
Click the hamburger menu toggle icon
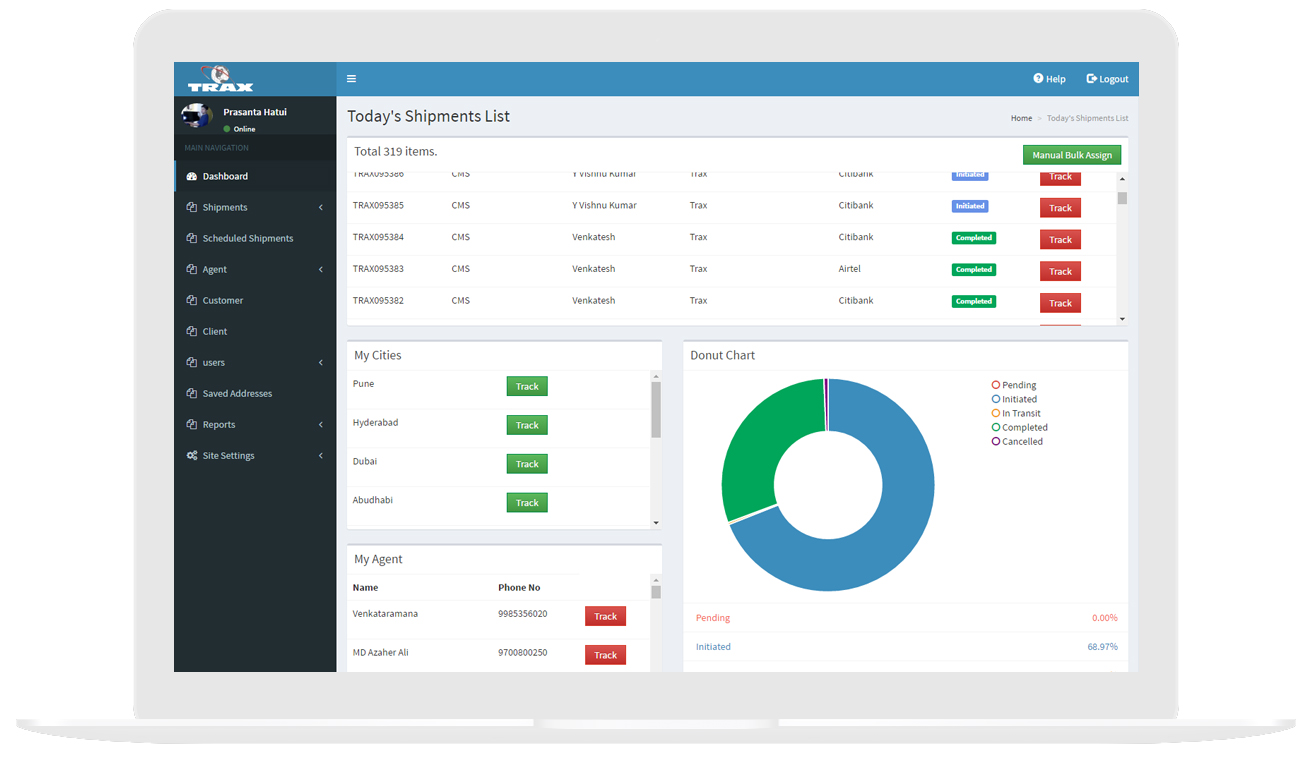click(351, 79)
